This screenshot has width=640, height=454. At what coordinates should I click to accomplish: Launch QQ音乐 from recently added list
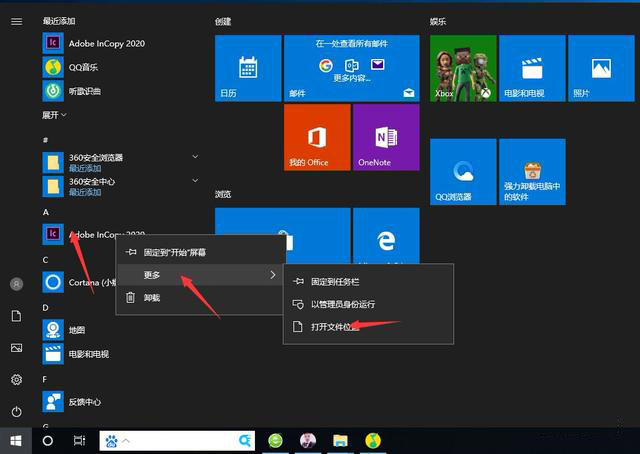[70, 67]
